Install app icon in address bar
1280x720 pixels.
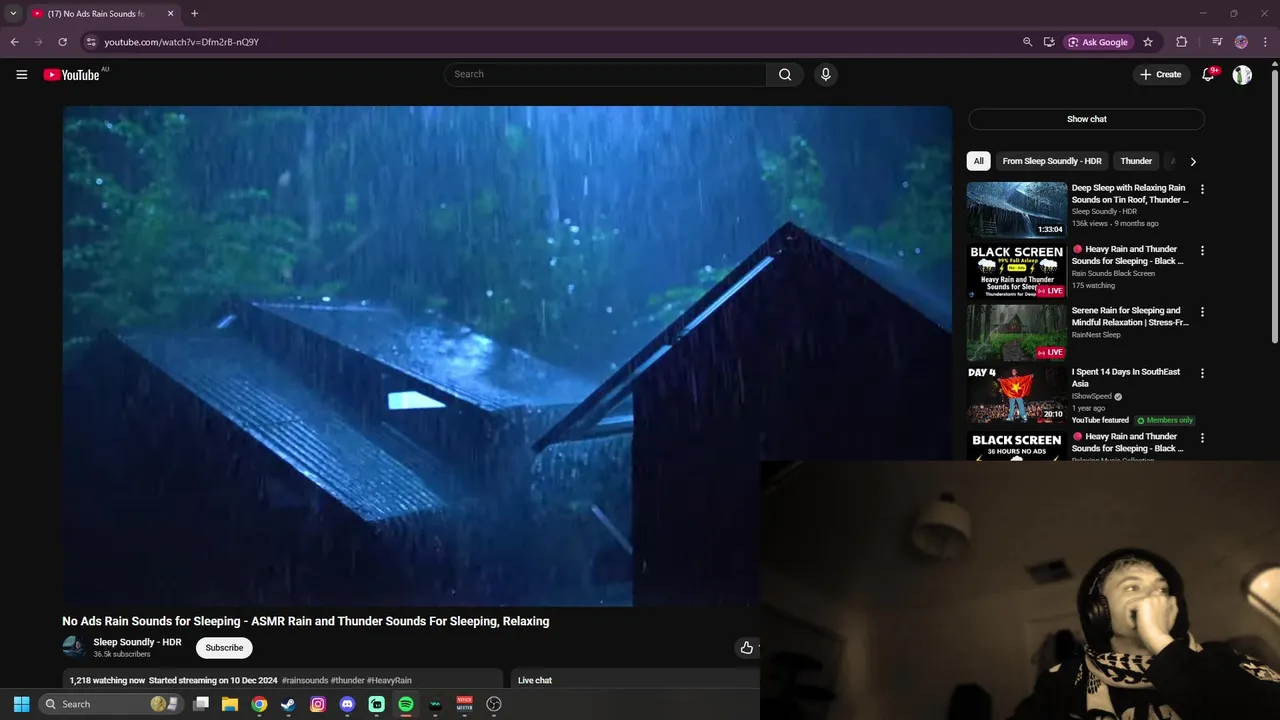1049,42
